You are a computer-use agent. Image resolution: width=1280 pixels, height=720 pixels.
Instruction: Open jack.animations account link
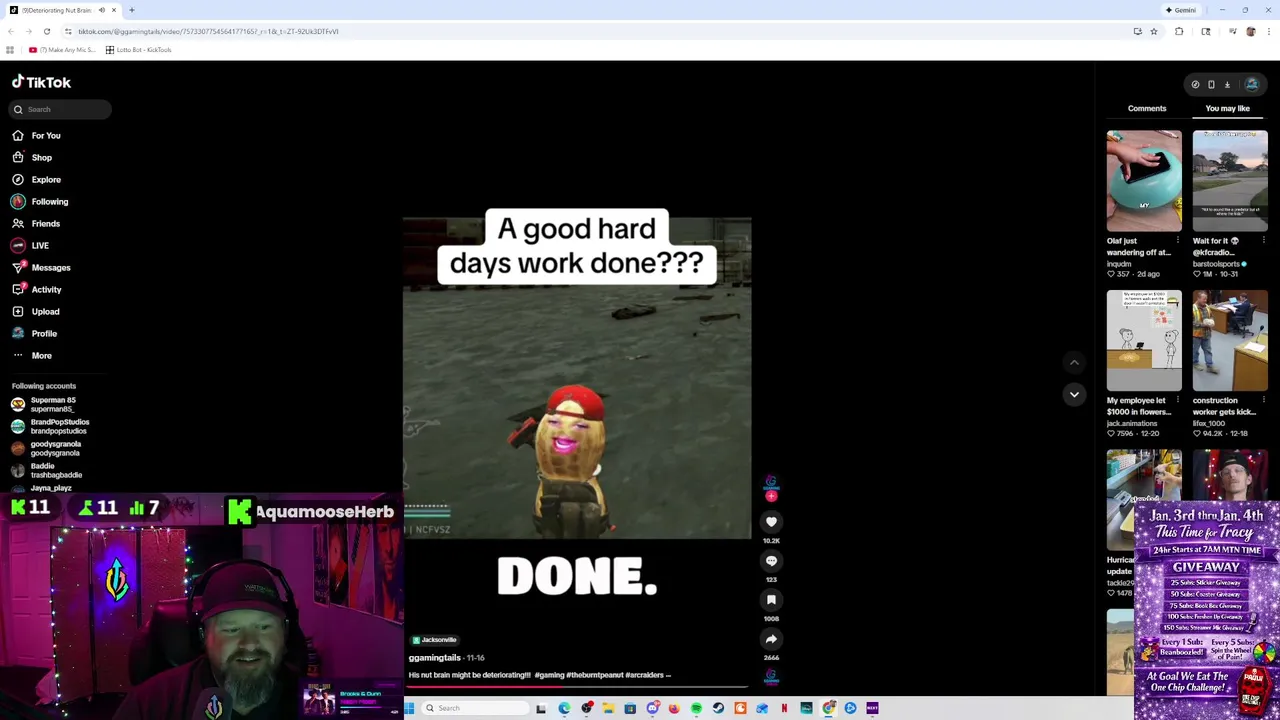click(x=1132, y=423)
